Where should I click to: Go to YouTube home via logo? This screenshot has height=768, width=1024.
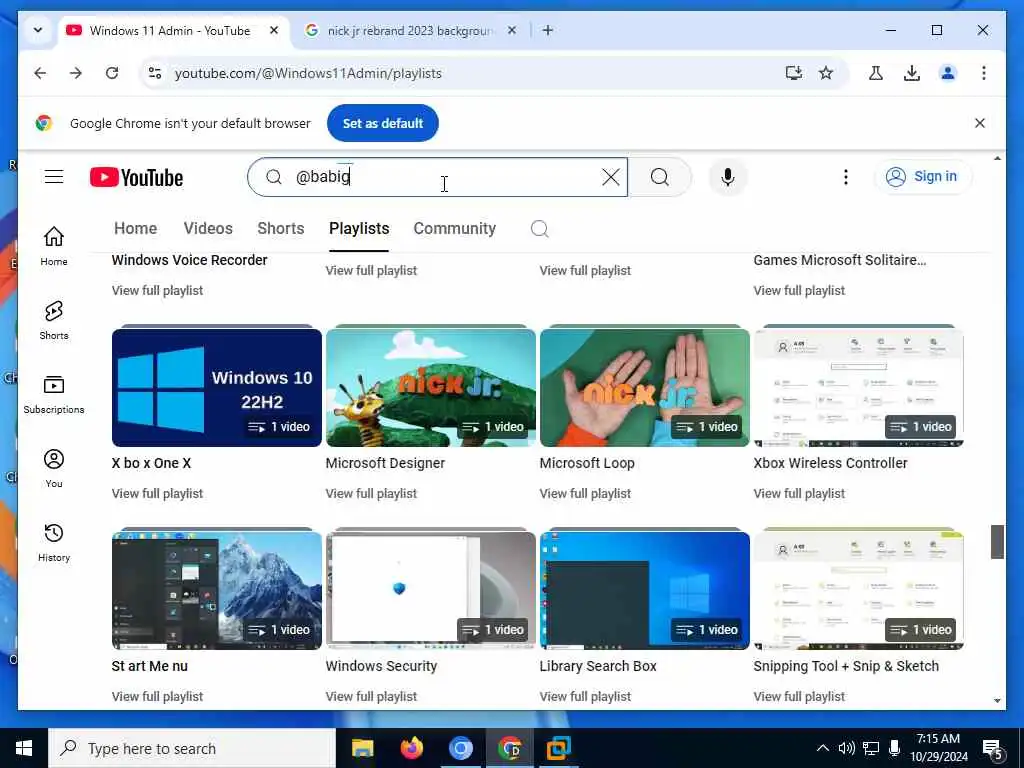[136, 178]
